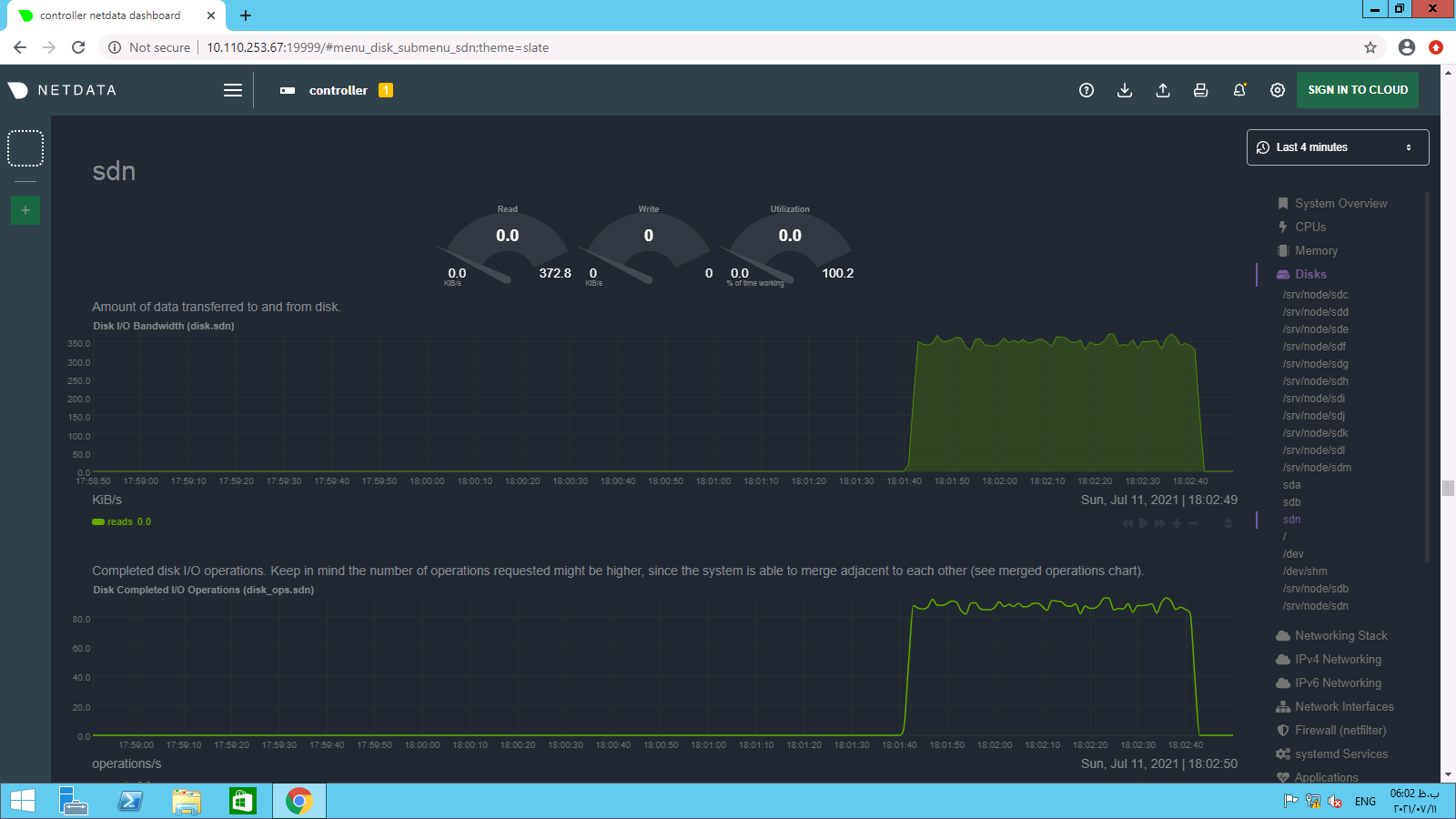This screenshot has height=819, width=1456.
Task: Open the sdb disk link in sidebar
Action: 1291,502
